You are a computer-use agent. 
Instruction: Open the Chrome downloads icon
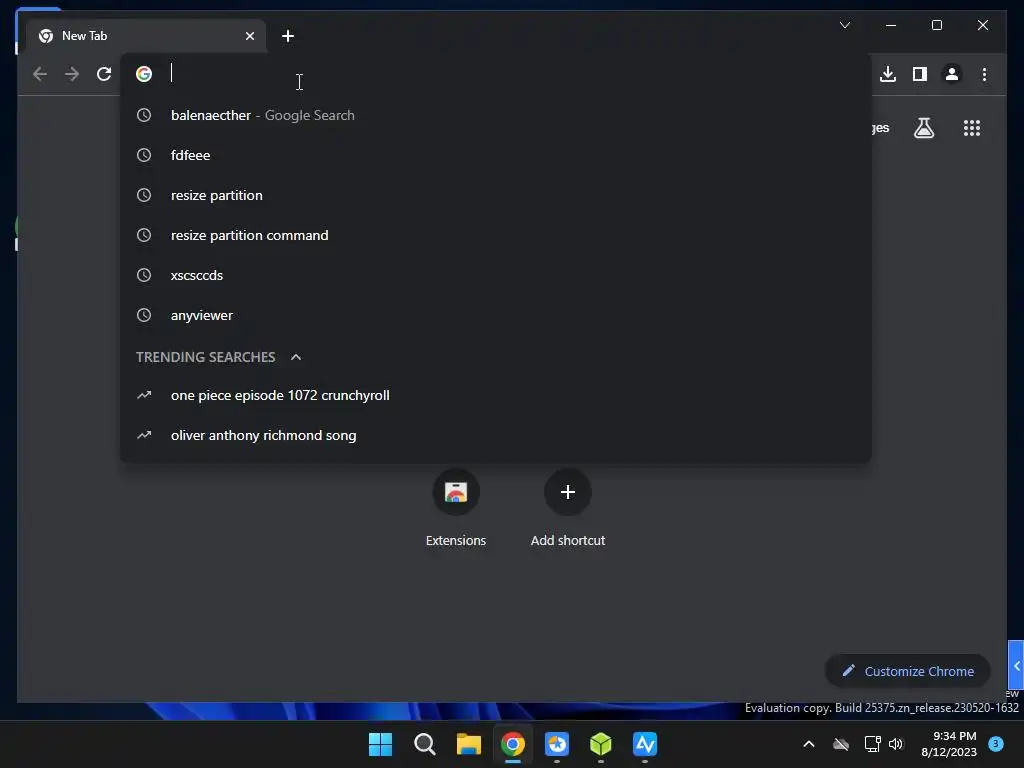(888, 74)
